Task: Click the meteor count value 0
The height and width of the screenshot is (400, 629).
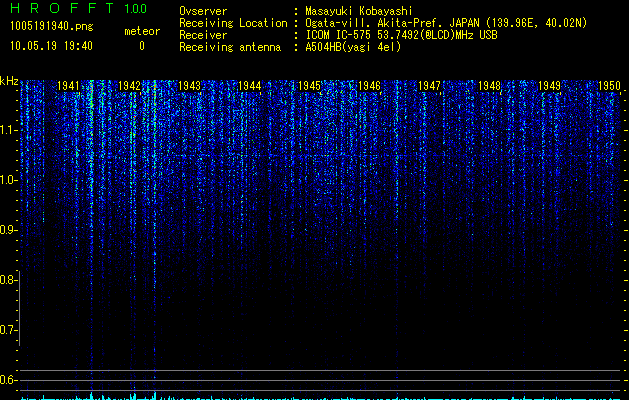Action: pos(142,46)
